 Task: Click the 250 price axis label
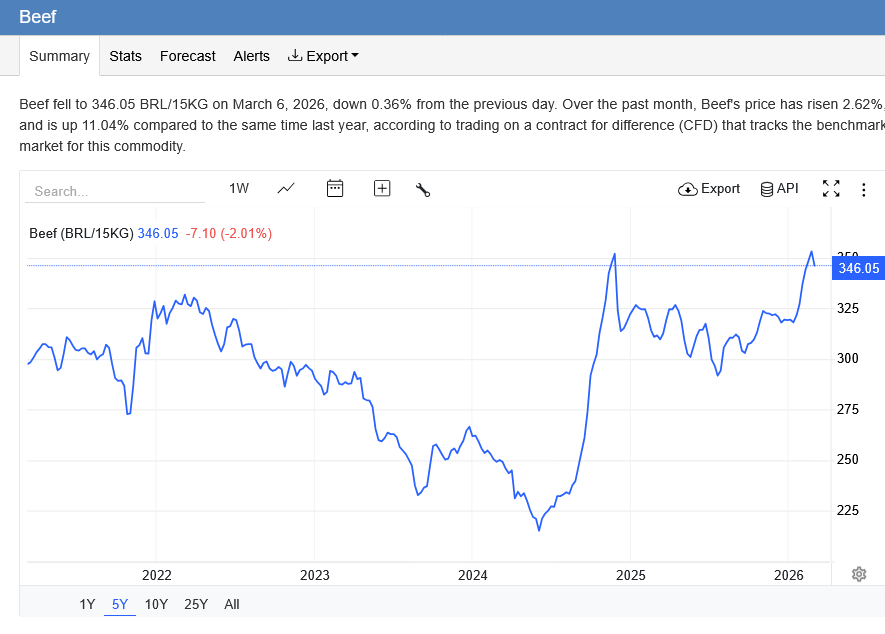(847, 459)
